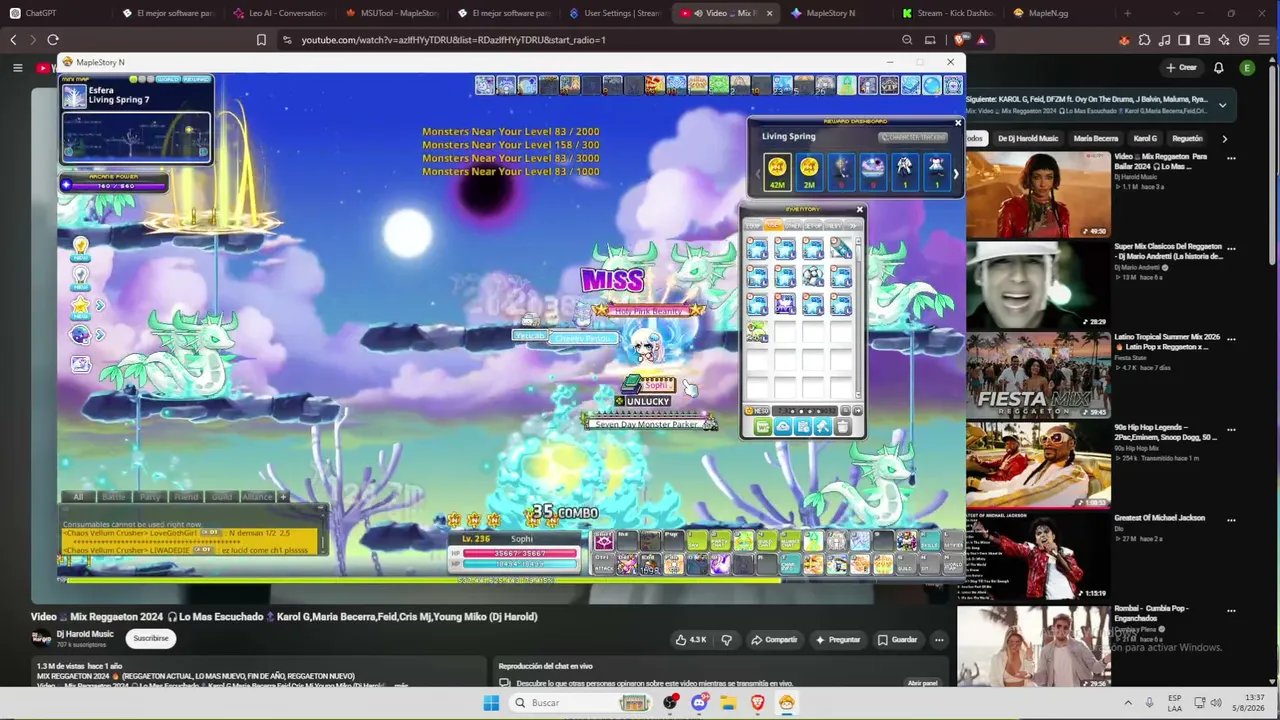Add a chat tab with plus button

pos(283,496)
